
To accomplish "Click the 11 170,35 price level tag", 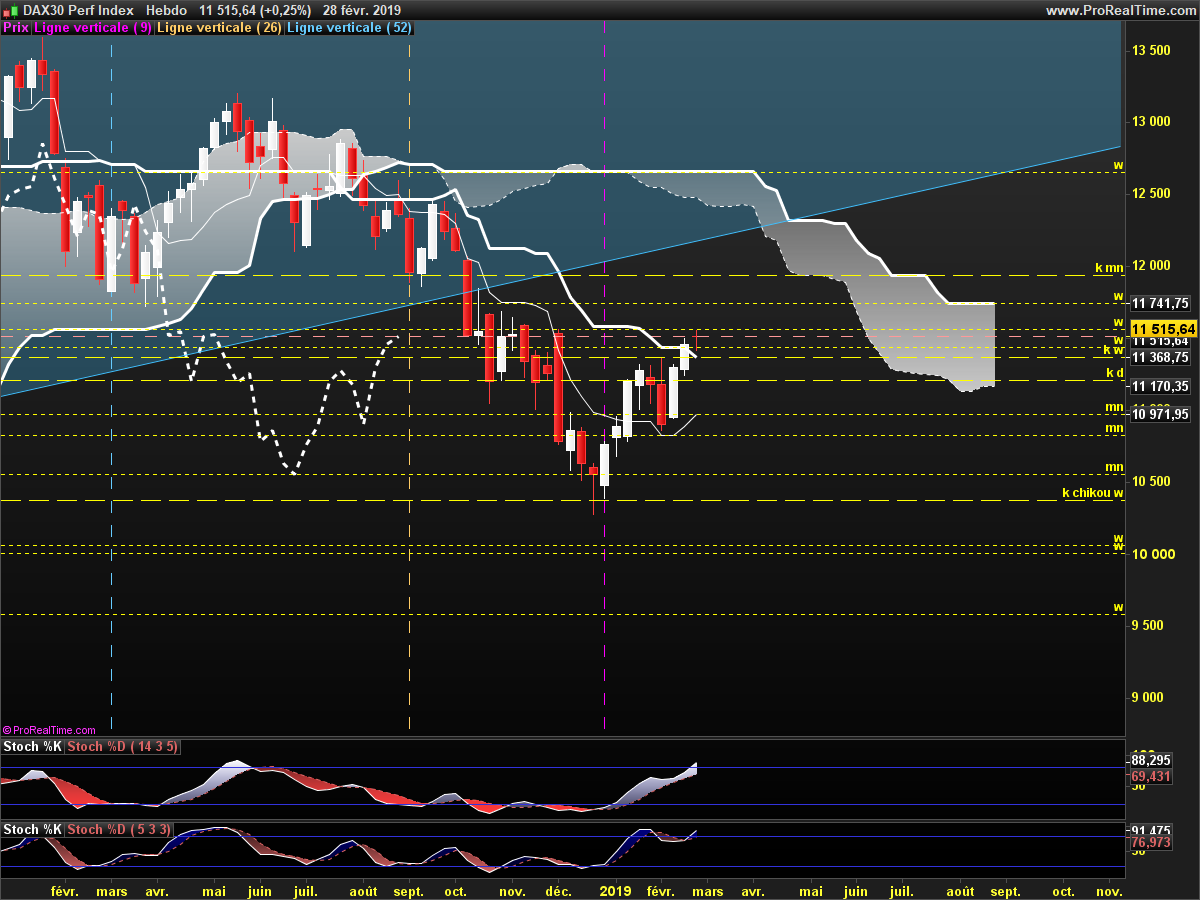I will (1160, 386).
